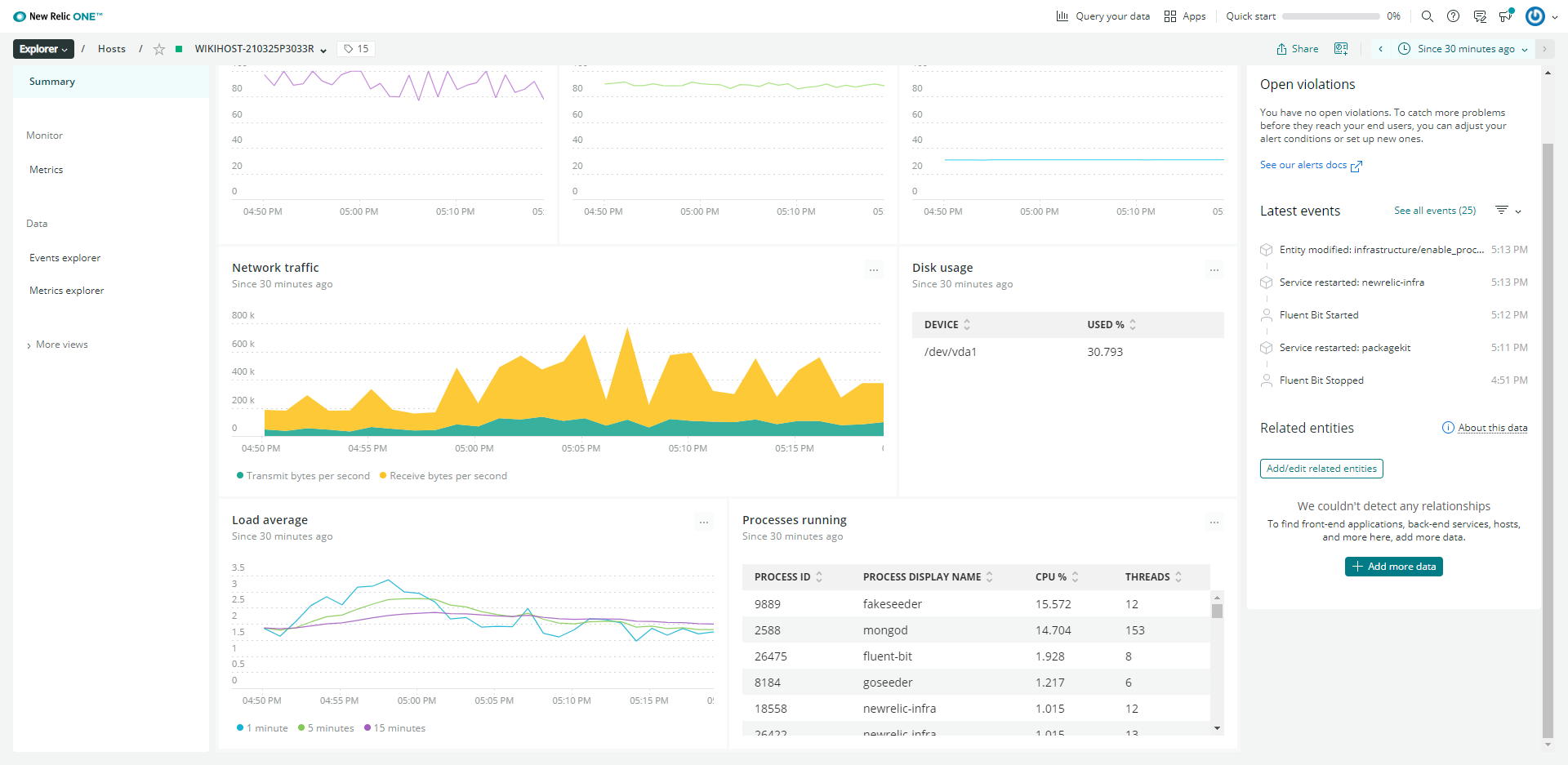Sort by THREADS column

(1178, 577)
